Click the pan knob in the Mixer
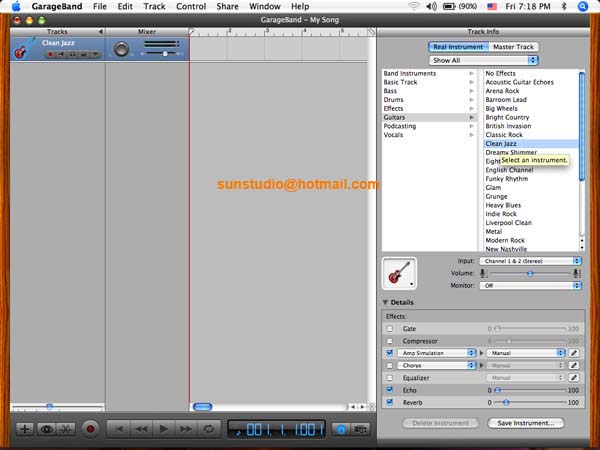This screenshot has height=450, width=600. [x=121, y=49]
